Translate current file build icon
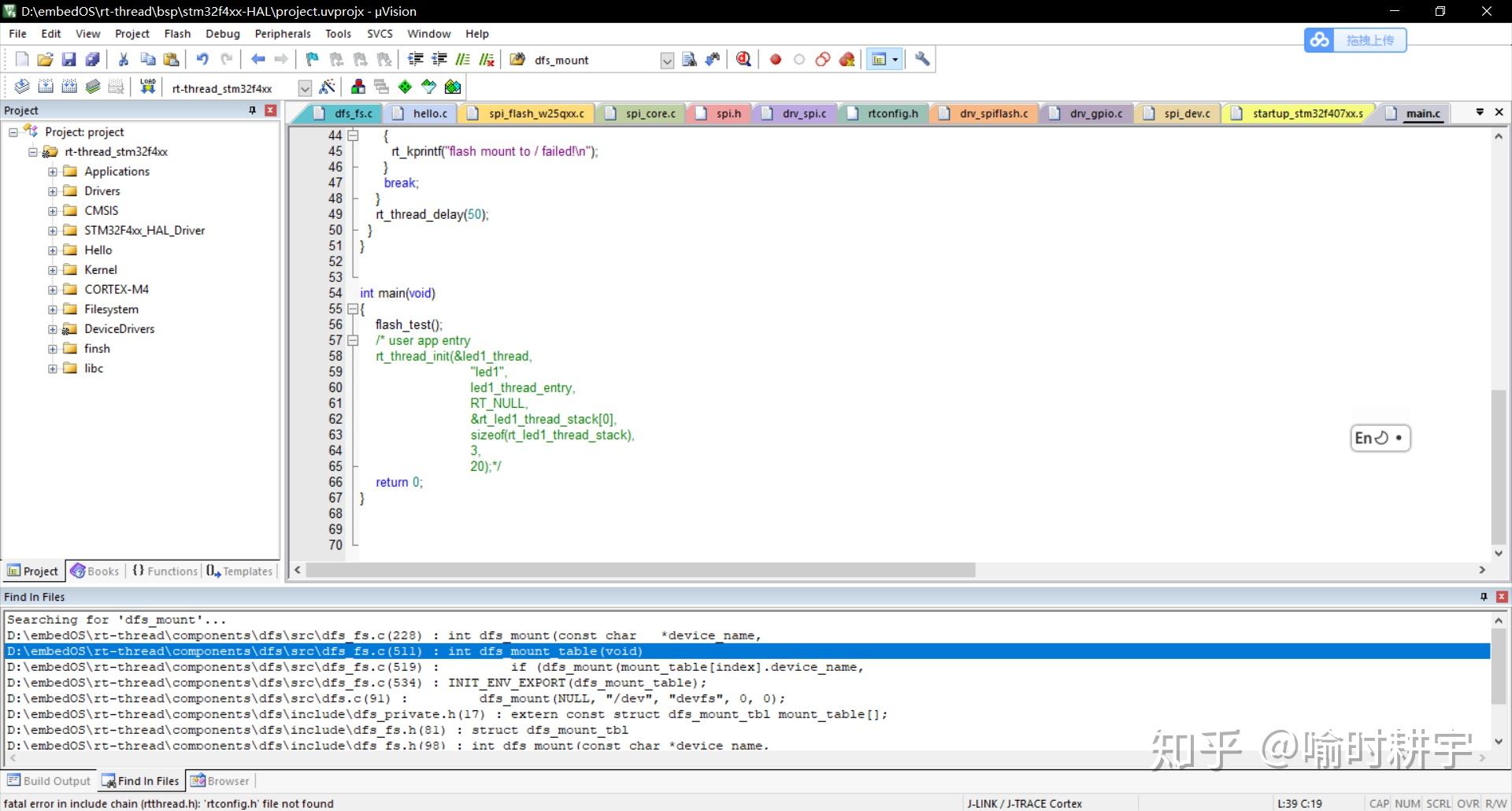This screenshot has height=811, width=1512. pos(22,87)
